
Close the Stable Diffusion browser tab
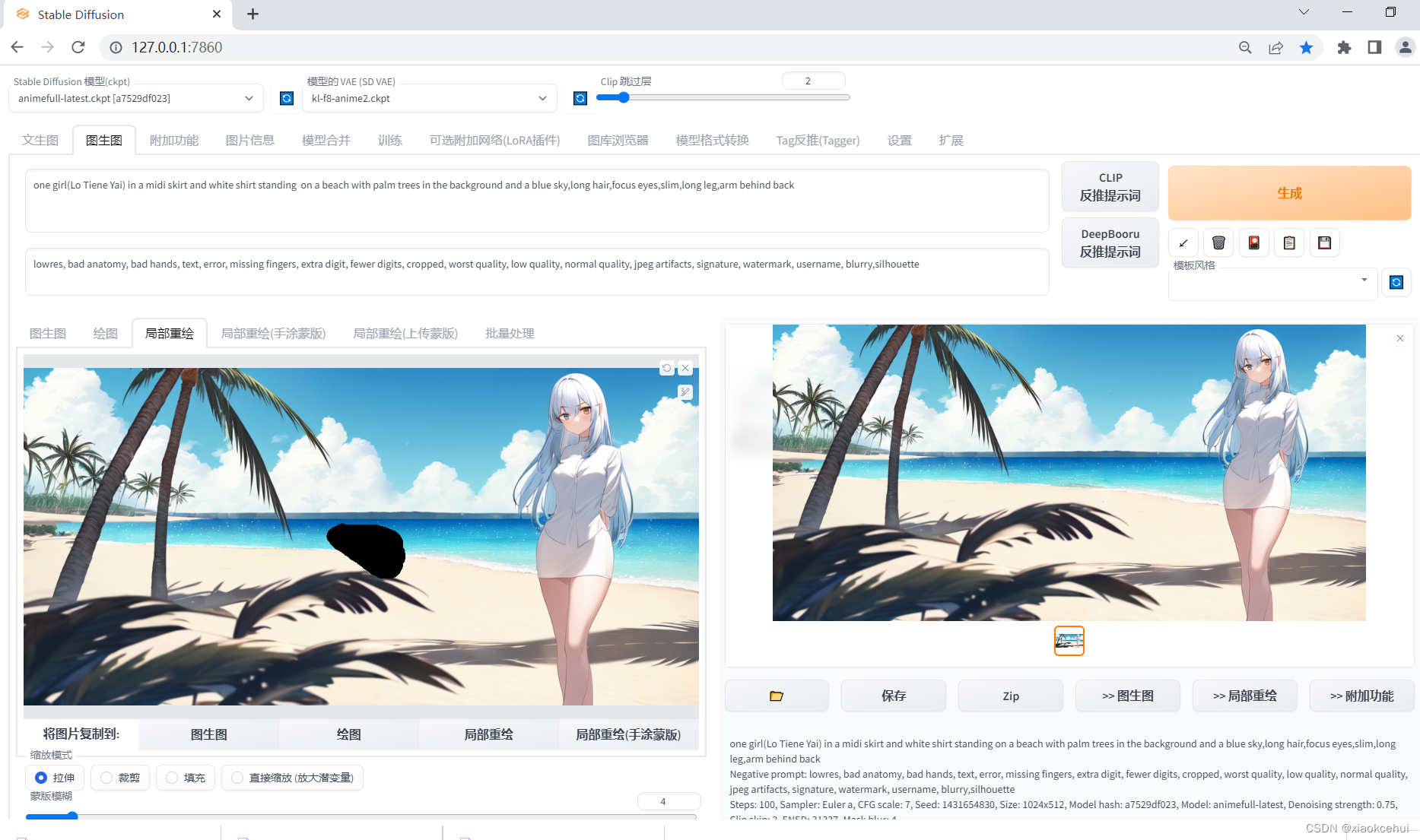[x=217, y=14]
